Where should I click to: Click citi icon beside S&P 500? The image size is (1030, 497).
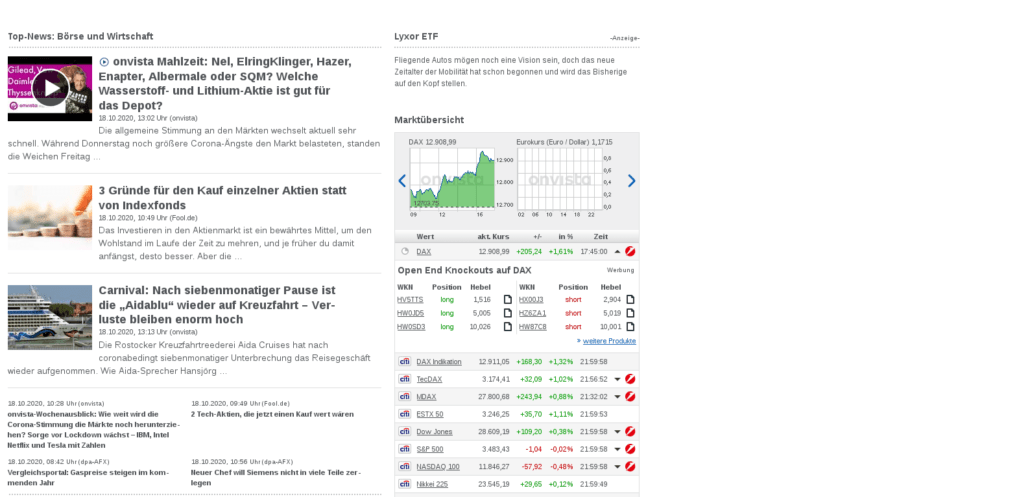pyautogui.click(x=405, y=449)
